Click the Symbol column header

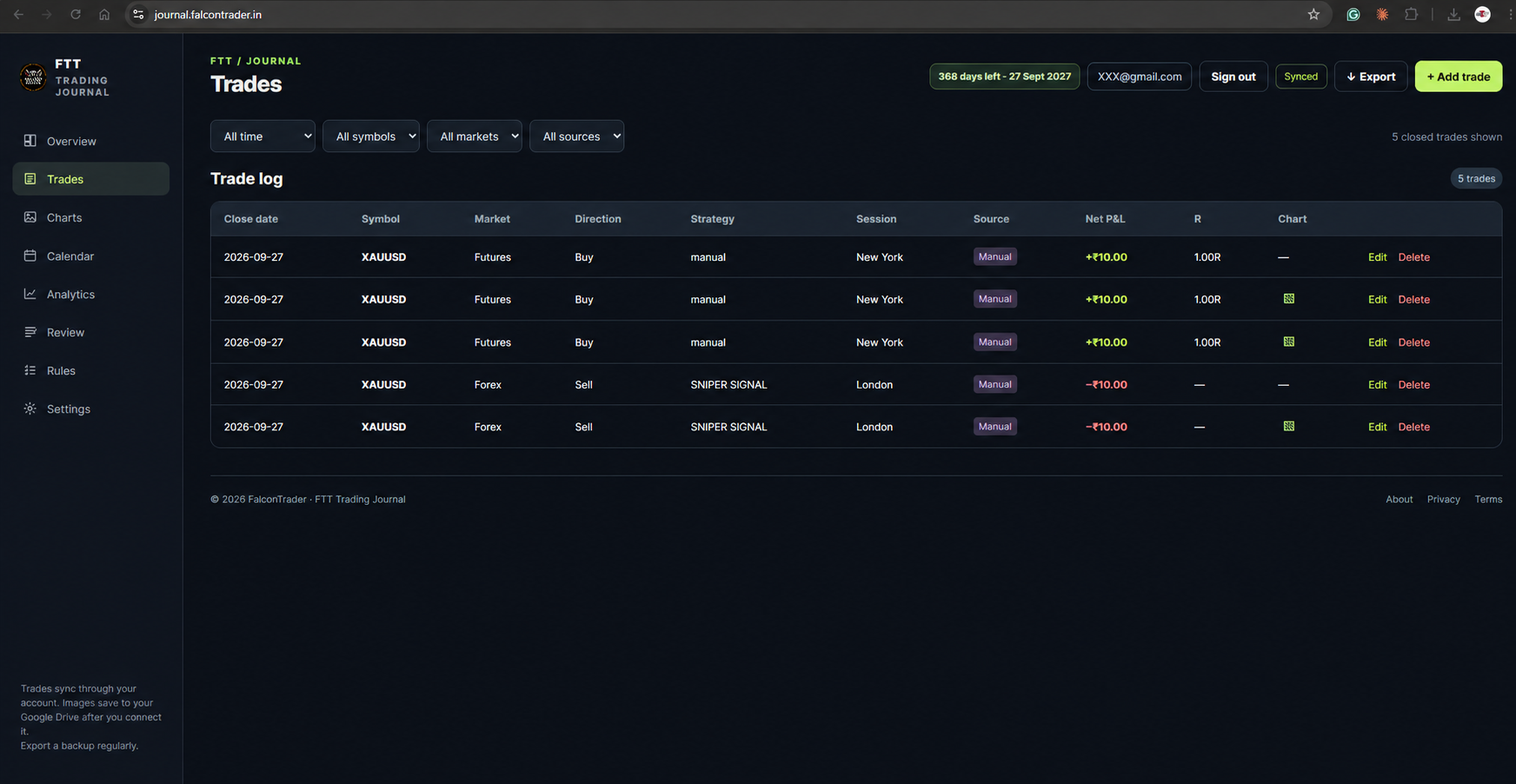point(381,219)
